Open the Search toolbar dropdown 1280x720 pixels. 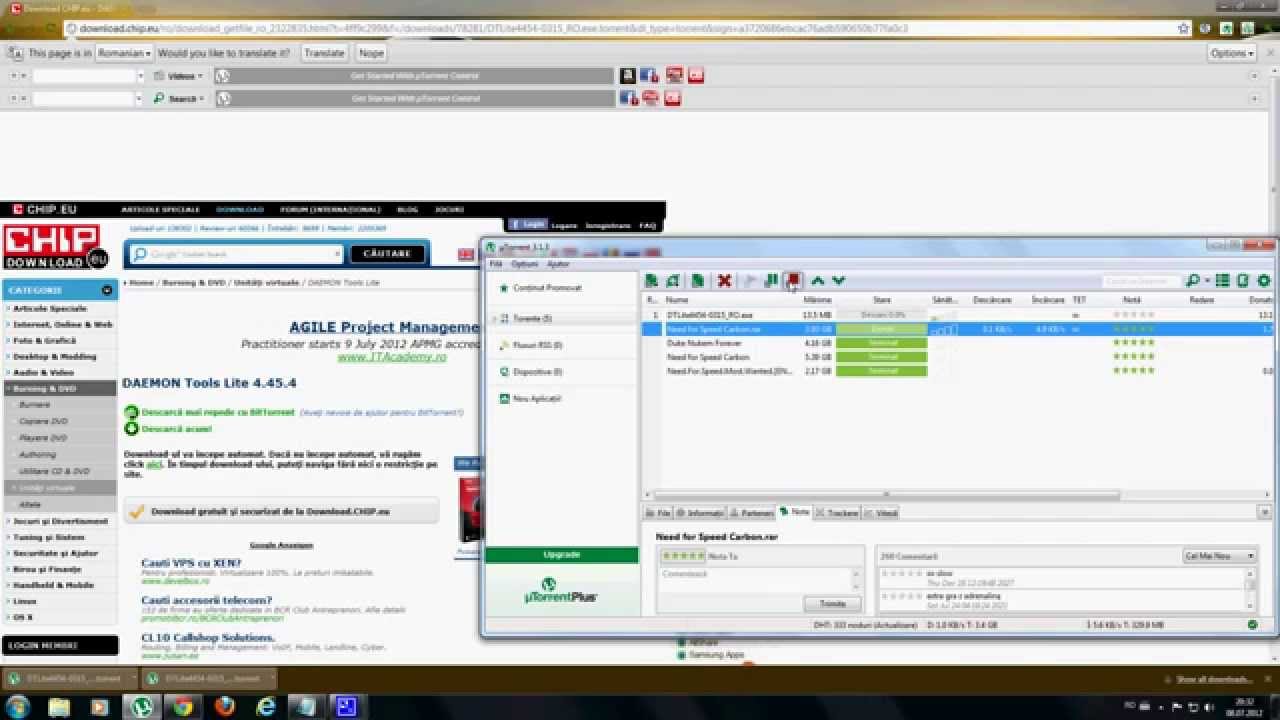[179, 98]
